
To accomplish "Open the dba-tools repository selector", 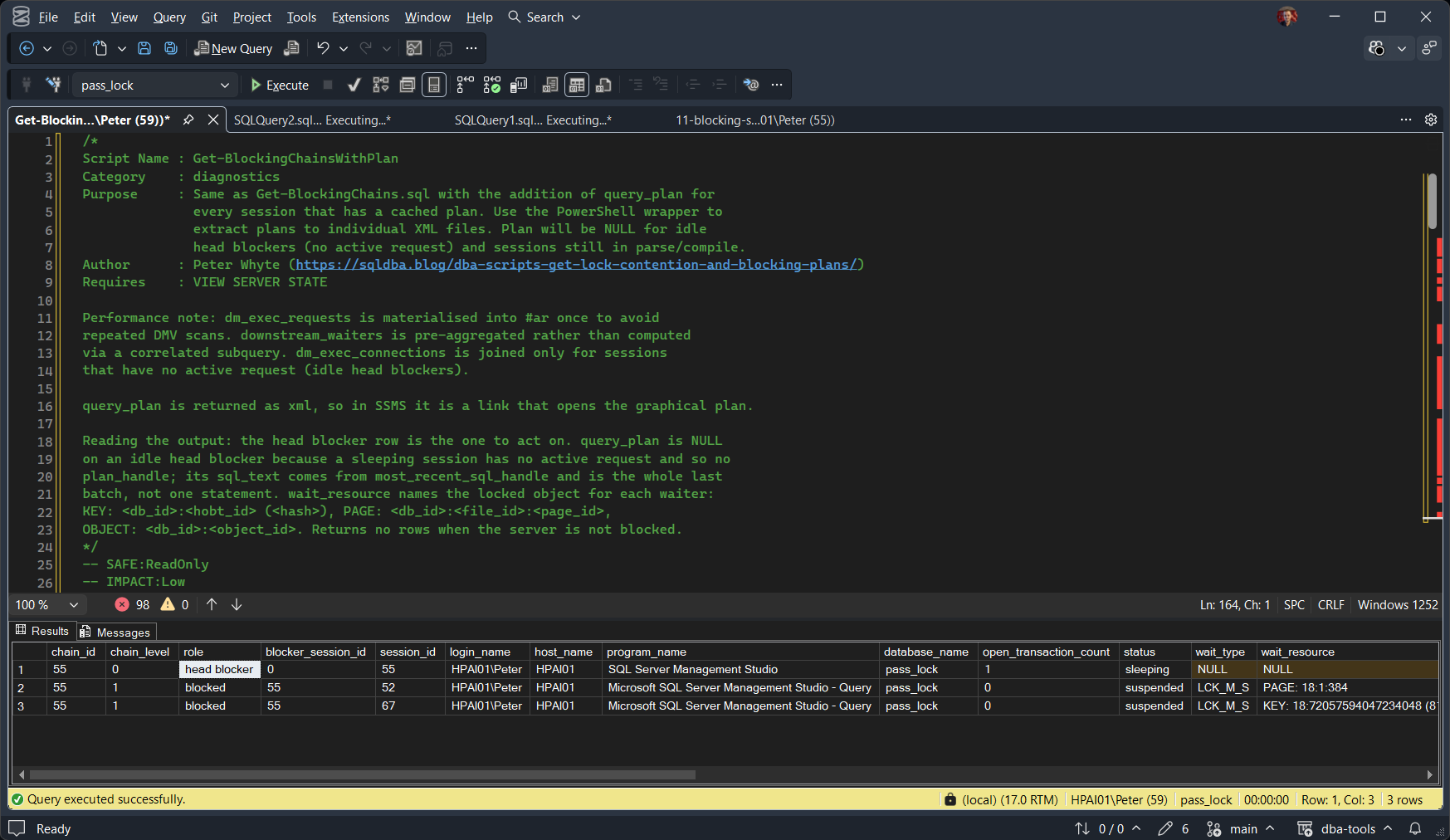I will pos(1345,828).
